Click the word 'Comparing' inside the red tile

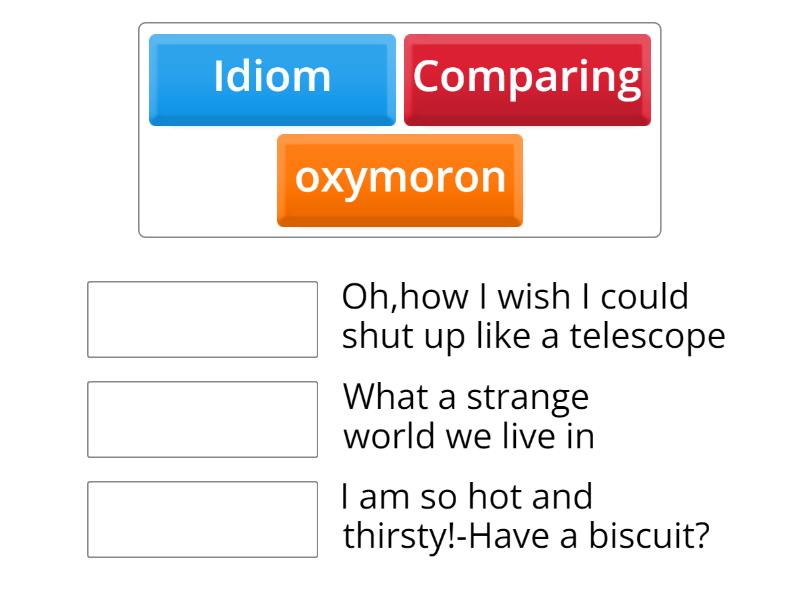click(527, 75)
